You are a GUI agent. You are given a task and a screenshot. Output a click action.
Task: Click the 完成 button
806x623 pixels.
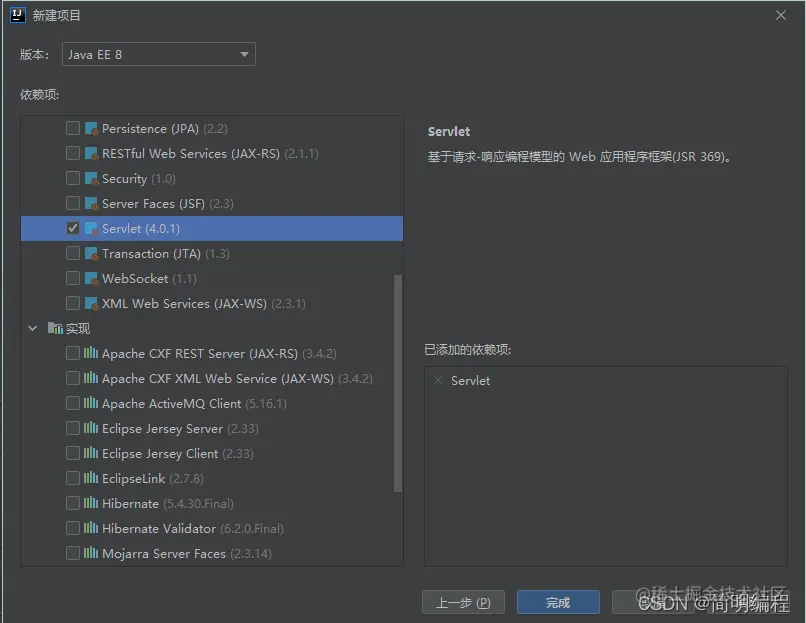[x=558, y=602]
